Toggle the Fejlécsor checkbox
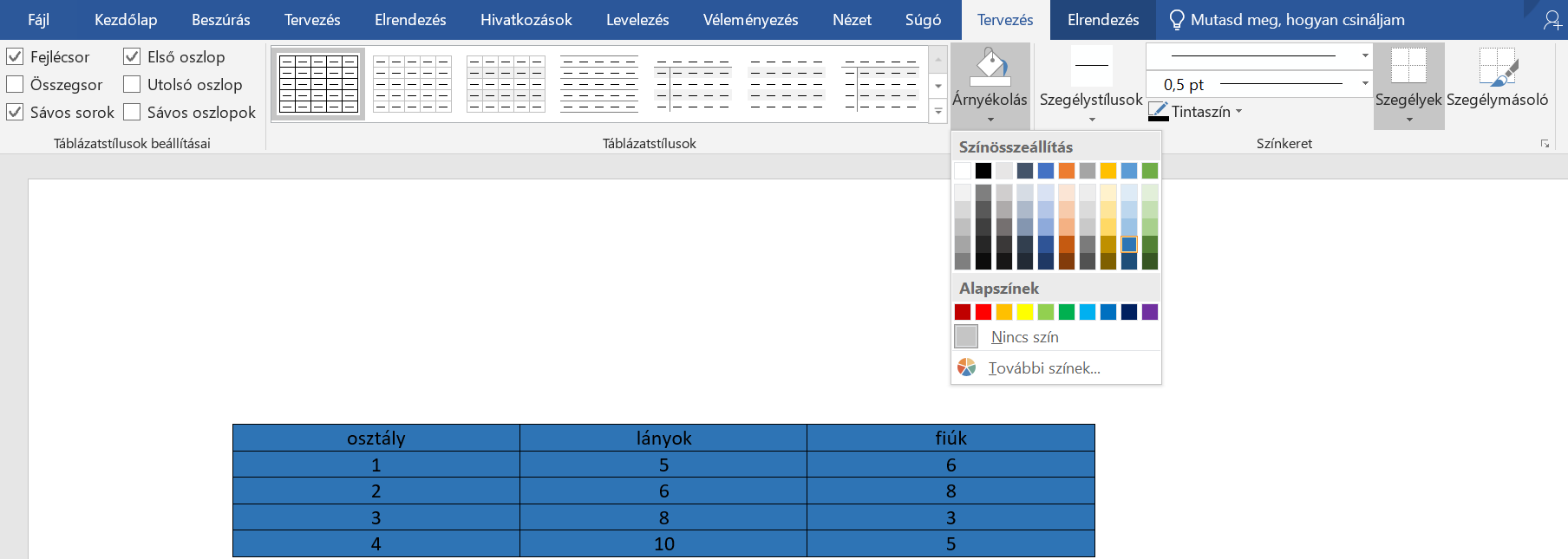Screen dimensions: 1568x559 pos(15,56)
